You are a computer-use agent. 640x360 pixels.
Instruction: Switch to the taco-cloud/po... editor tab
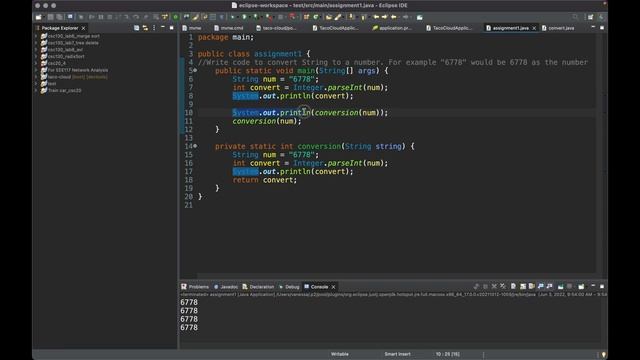[277, 28]
